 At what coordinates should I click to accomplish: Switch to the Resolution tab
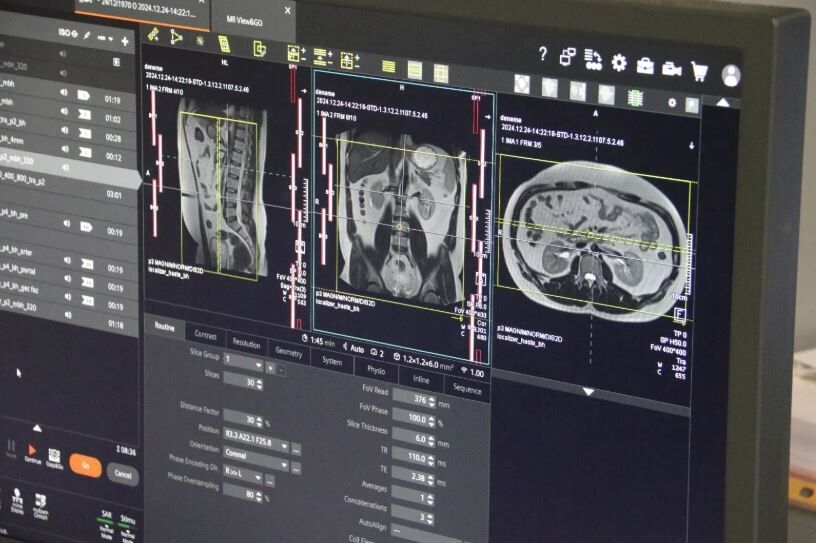click(x=246, y=343)
